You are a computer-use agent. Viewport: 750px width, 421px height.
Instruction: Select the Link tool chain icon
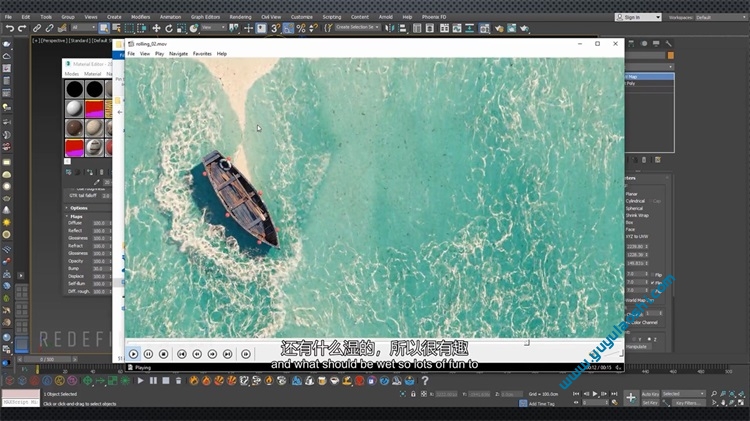37,29
